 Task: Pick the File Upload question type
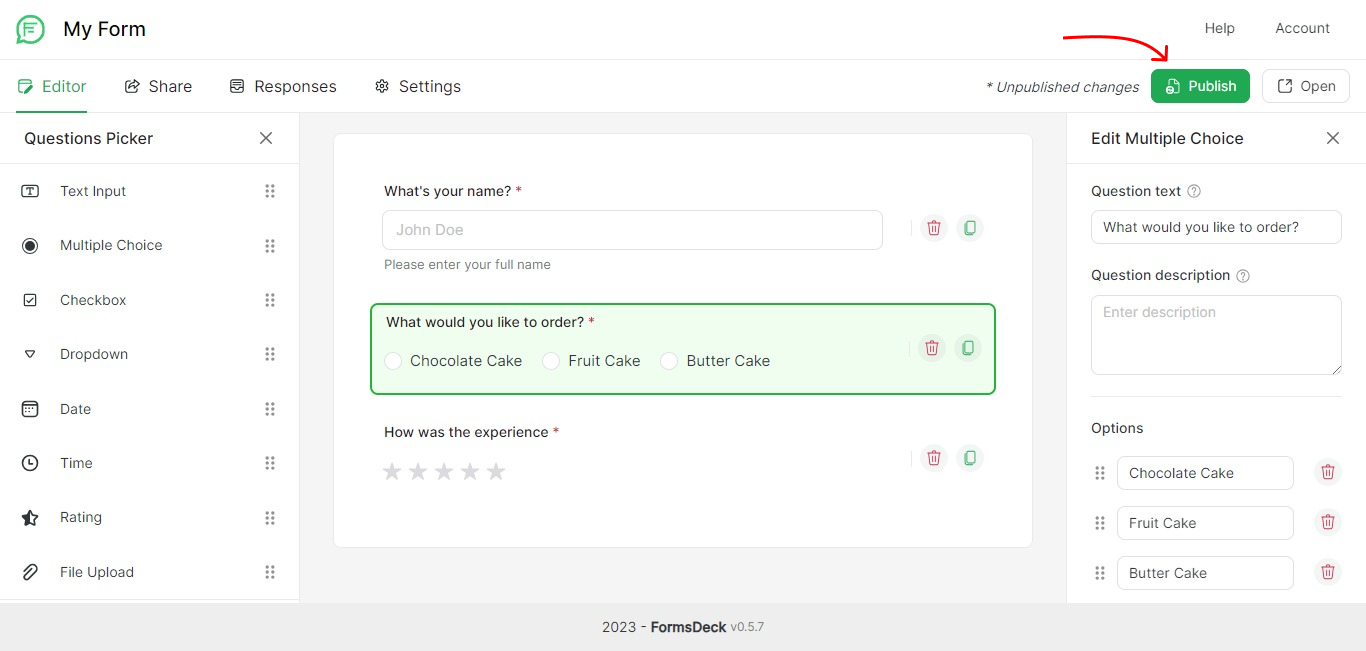coord(96,571)
